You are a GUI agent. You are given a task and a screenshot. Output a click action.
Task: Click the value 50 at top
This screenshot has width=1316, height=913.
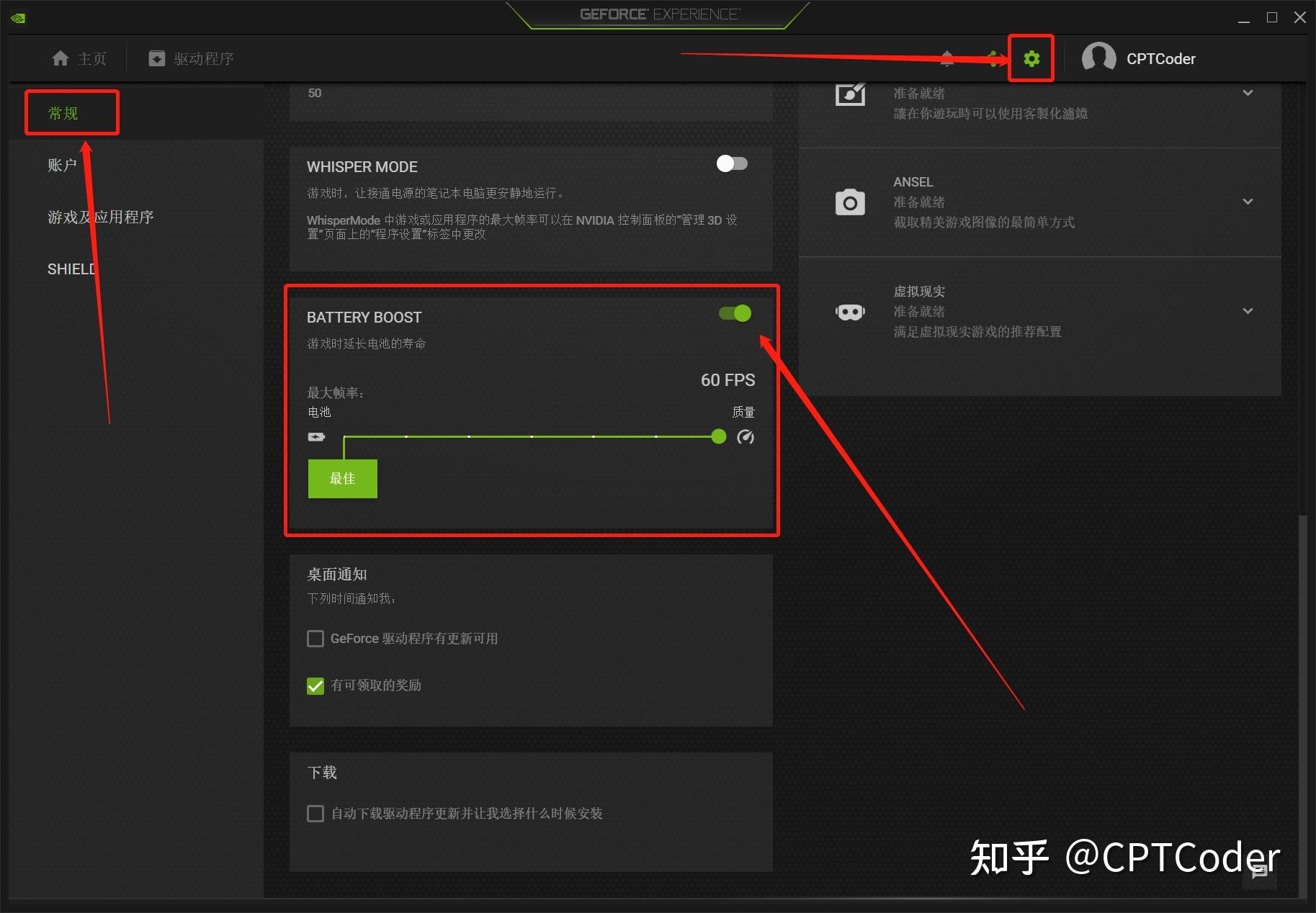point(315,93)
